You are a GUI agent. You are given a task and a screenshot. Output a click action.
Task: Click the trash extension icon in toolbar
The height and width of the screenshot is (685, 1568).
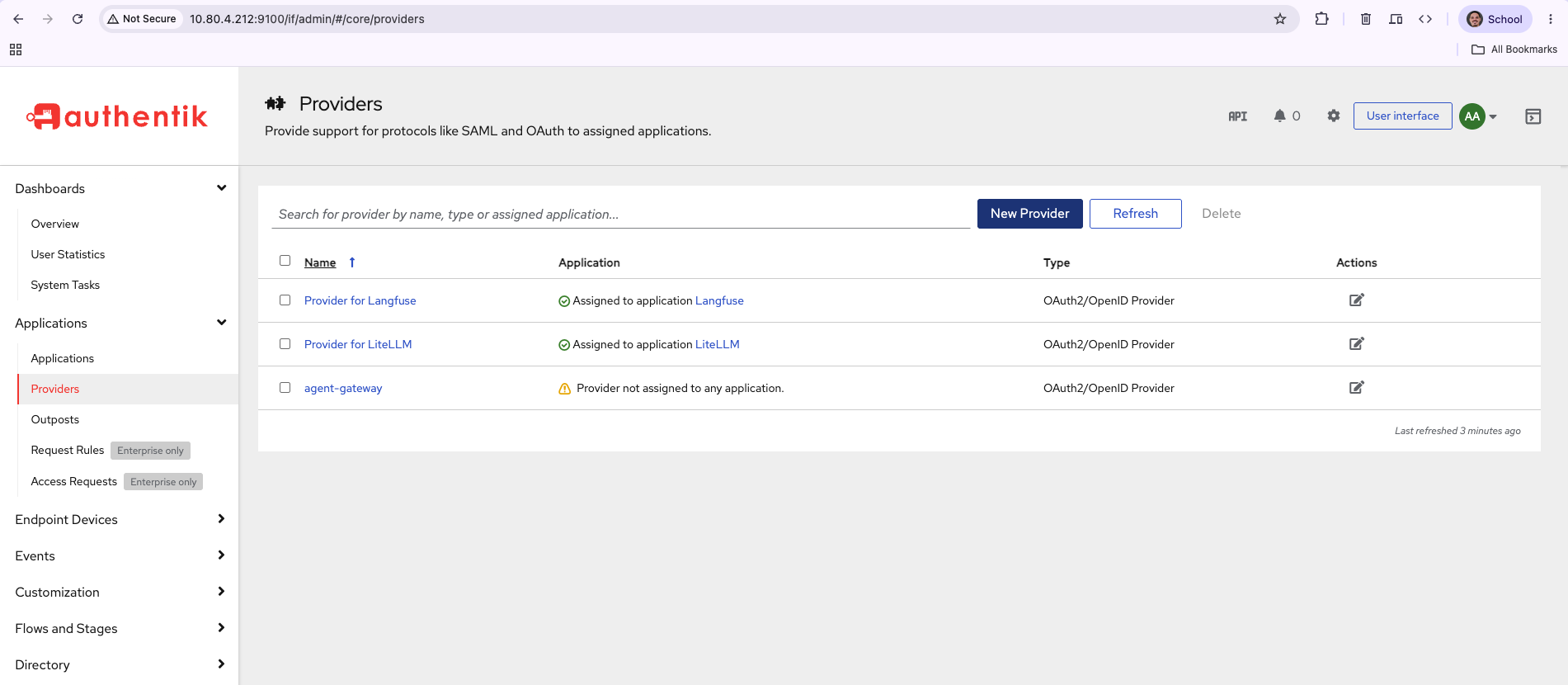tap(1366, 19)
